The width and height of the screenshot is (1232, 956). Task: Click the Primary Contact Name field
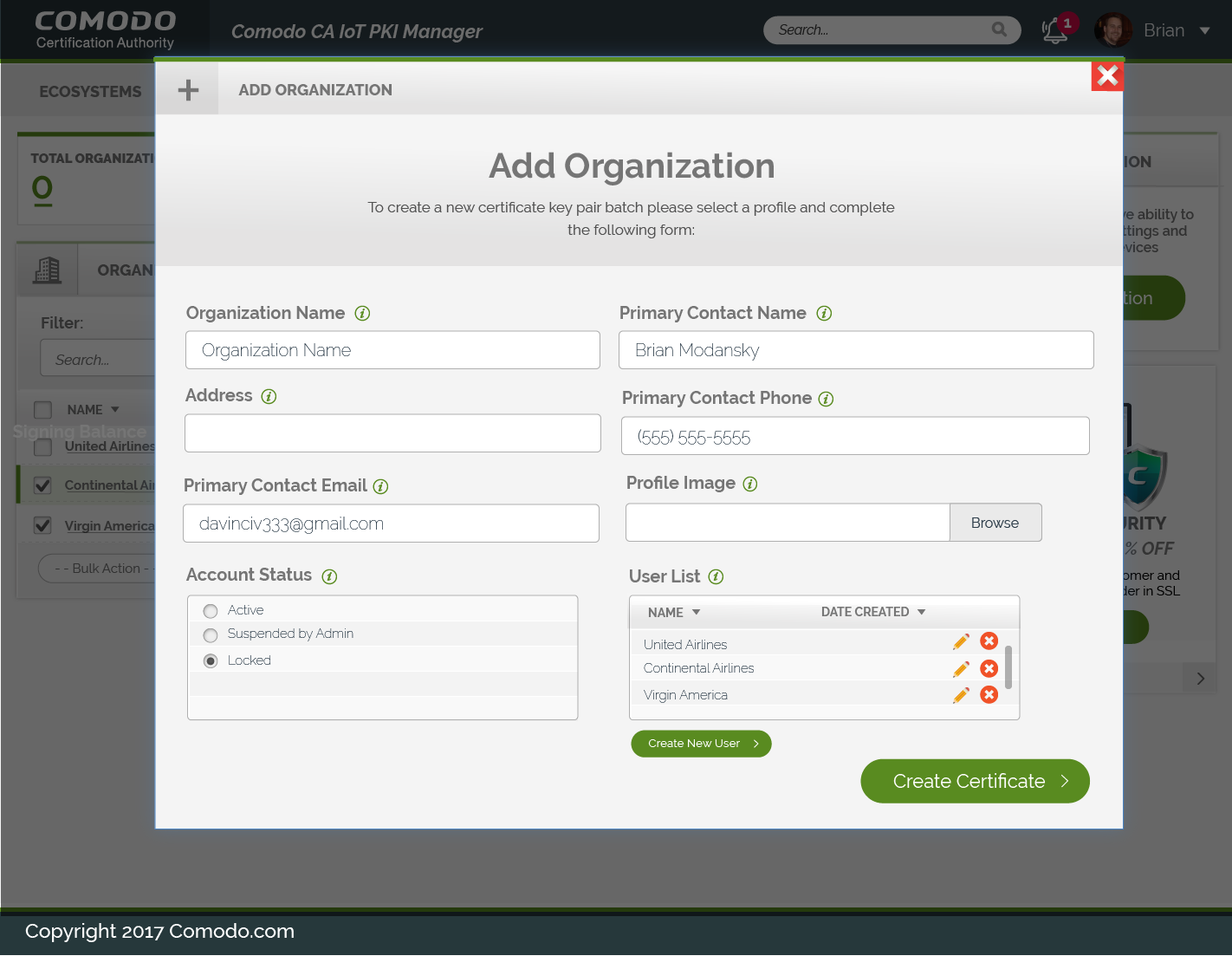[x=856, y=350]
